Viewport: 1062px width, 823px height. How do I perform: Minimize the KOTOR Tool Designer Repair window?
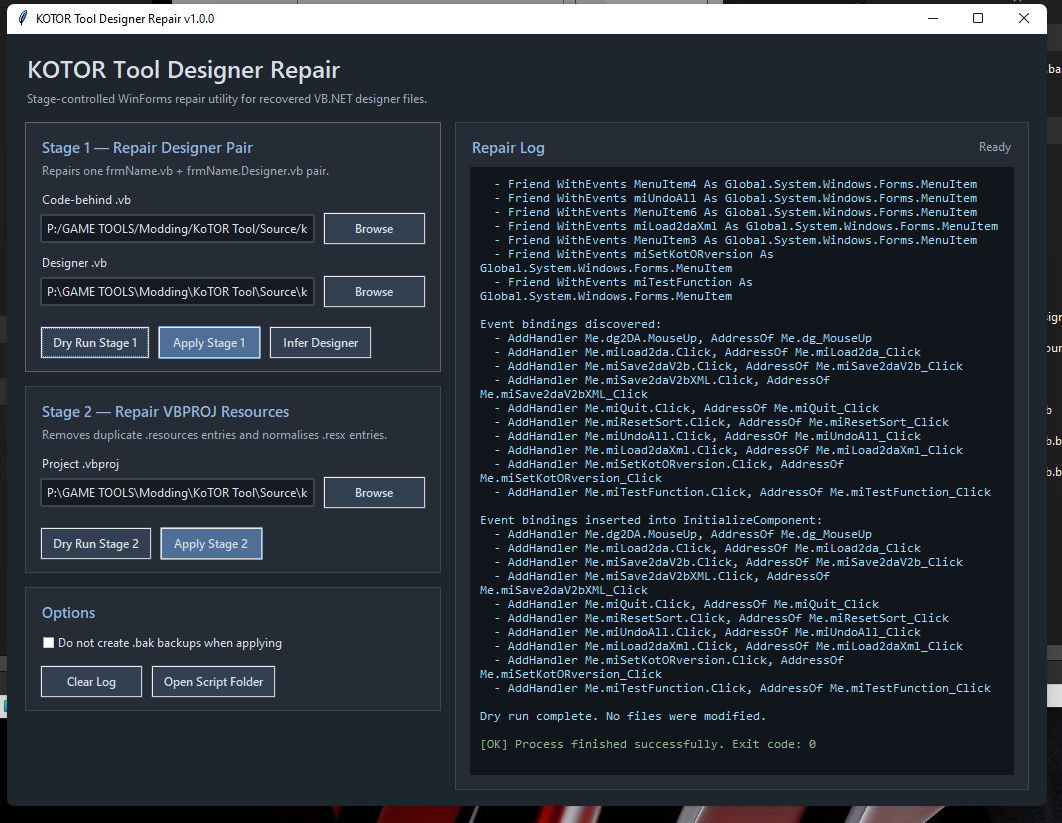(x=932, y=18)
